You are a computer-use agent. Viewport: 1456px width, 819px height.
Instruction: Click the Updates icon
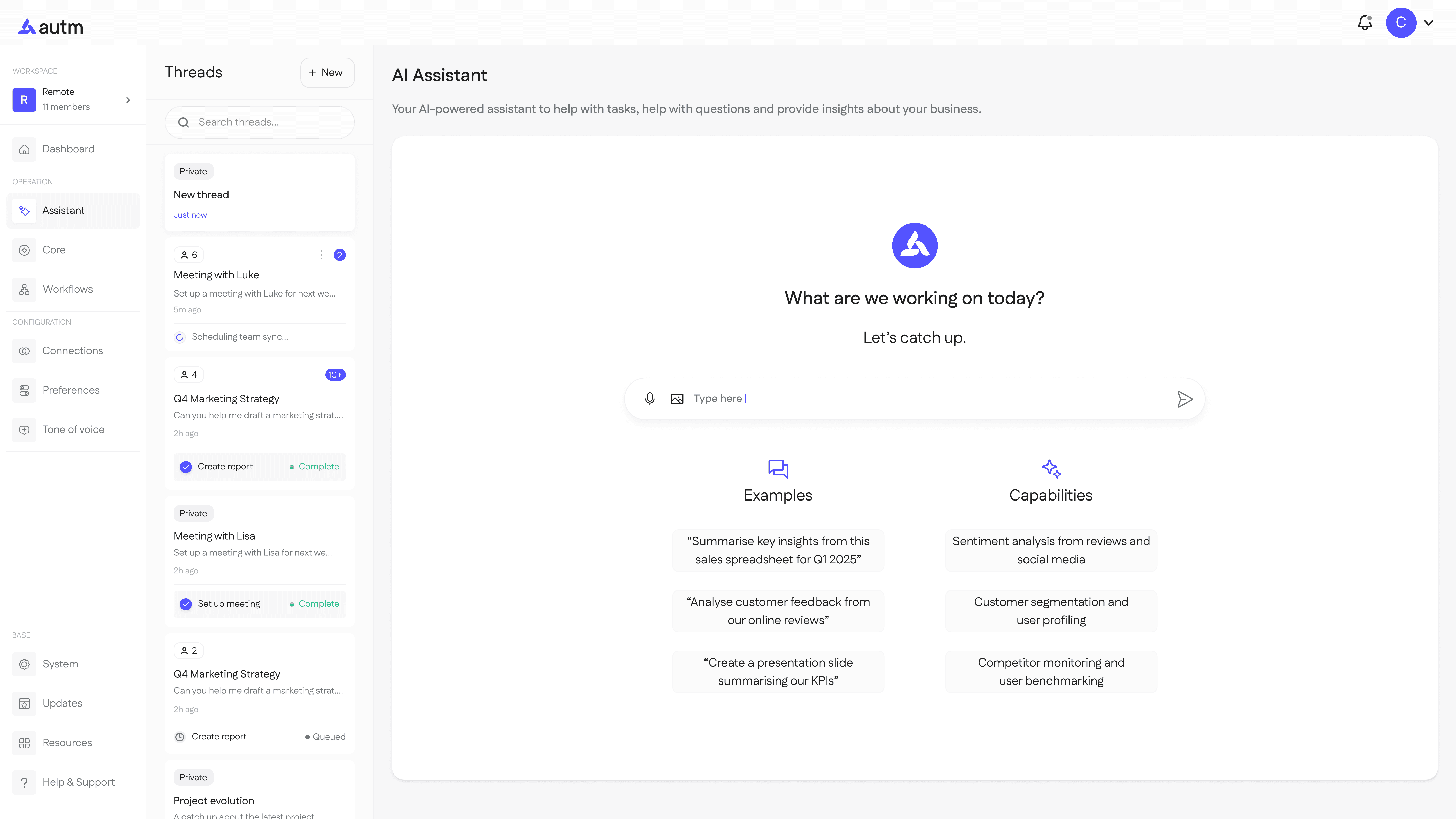point(24,704)
